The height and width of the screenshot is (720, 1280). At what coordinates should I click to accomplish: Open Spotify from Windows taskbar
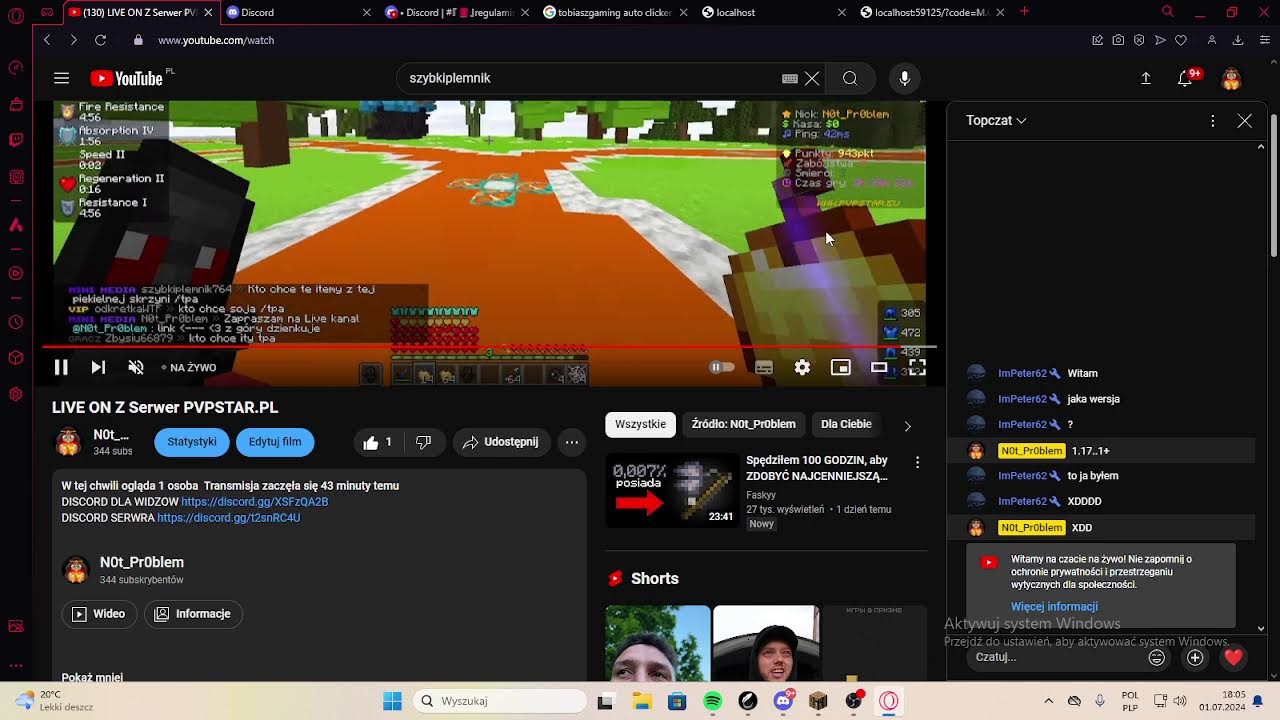(x=712, y=701)
